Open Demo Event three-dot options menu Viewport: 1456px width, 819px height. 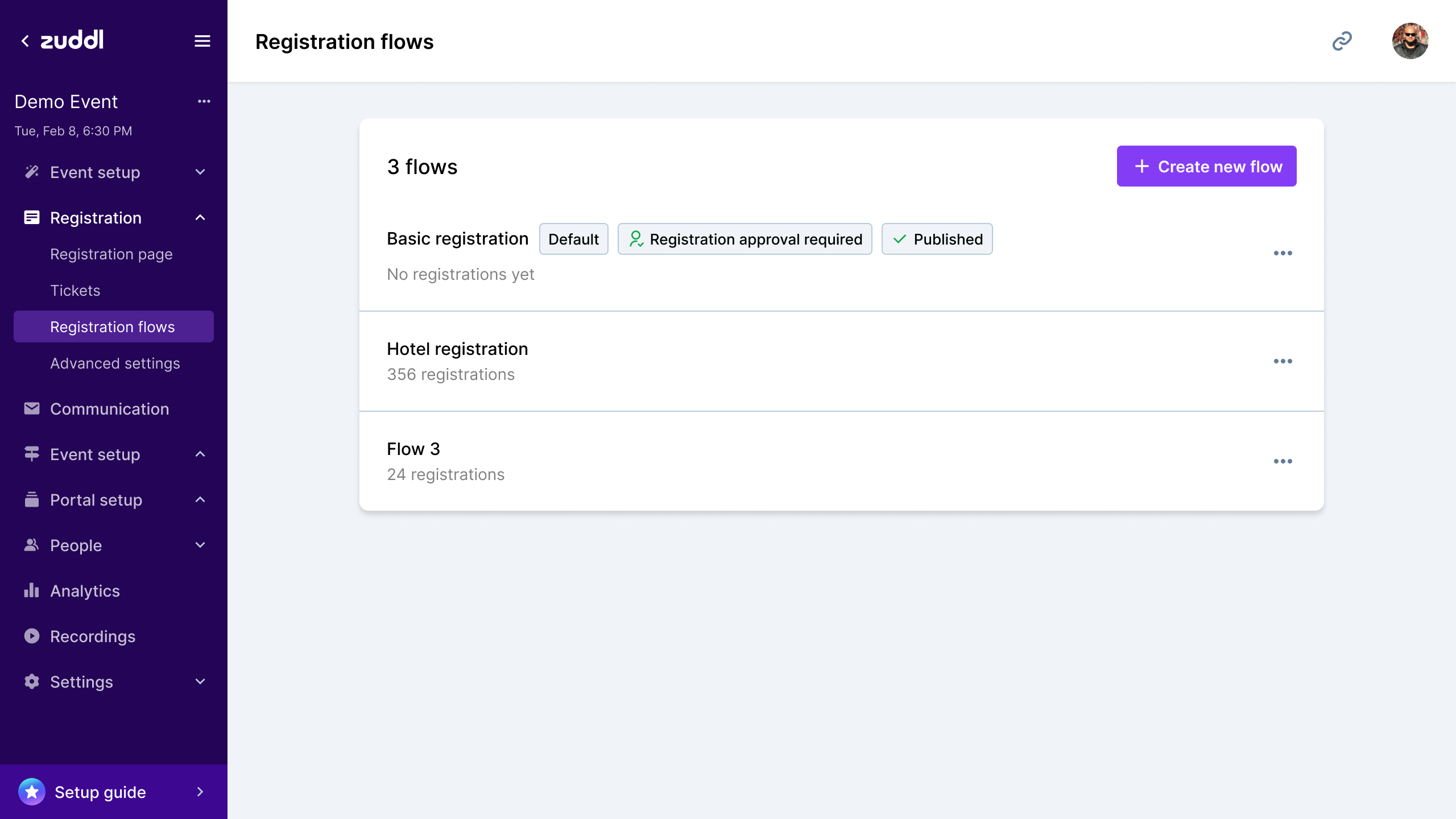[204, 101]
